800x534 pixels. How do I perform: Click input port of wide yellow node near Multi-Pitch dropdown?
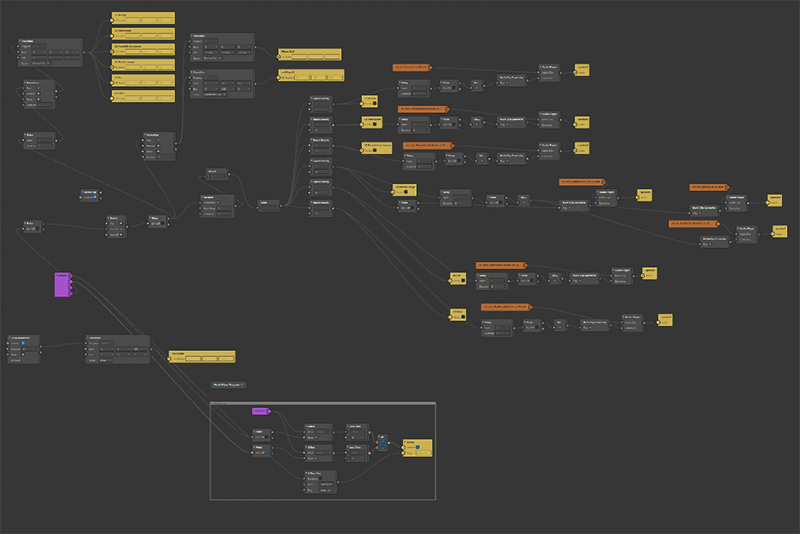[x=169, y=359]
